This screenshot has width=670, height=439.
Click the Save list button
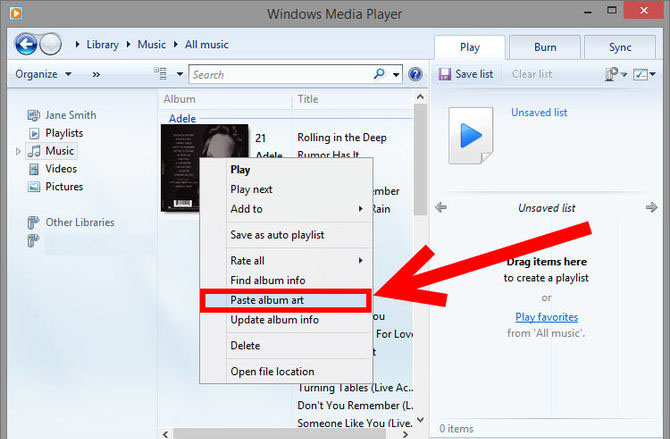[466, 74]
